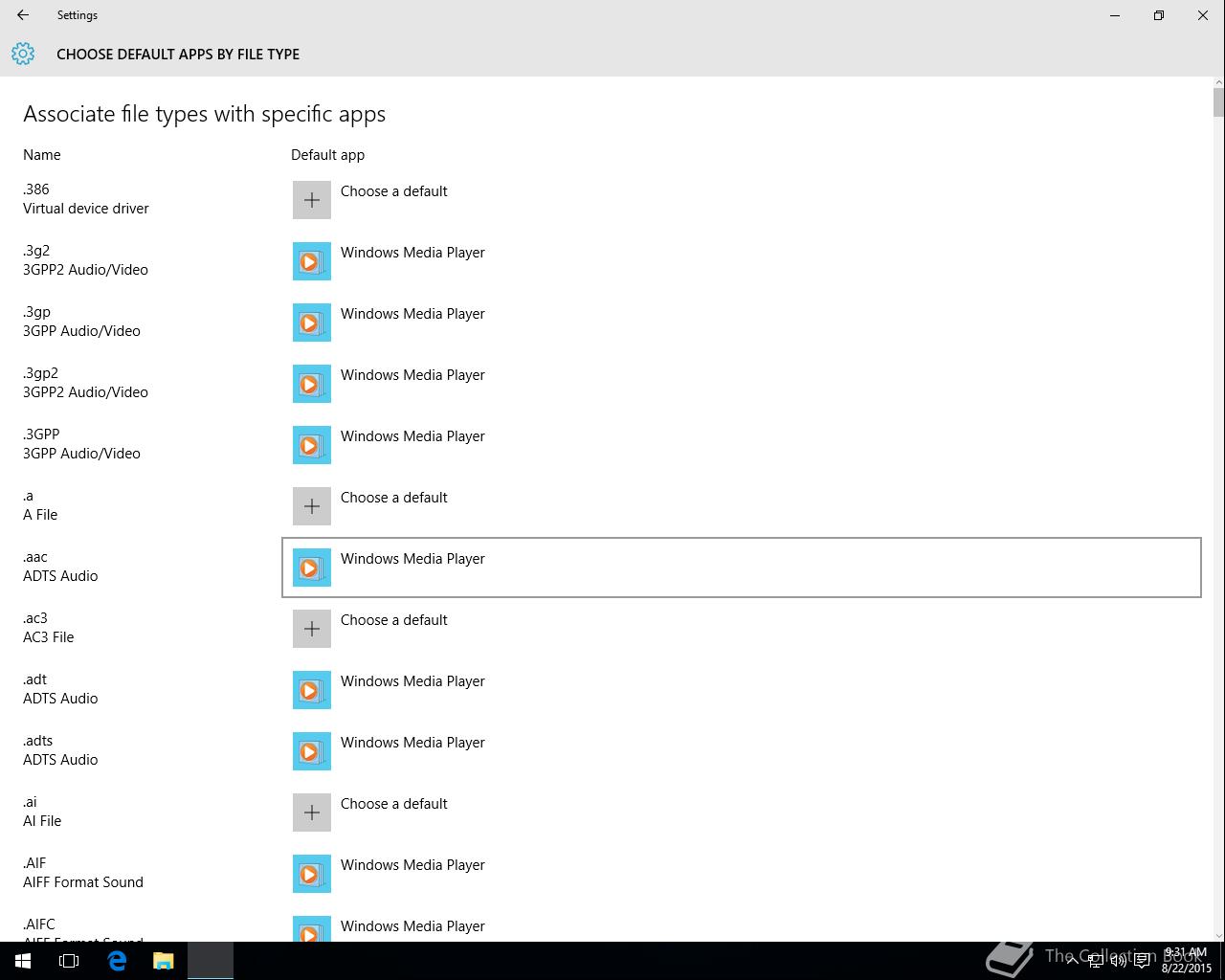Change Windows Media Player label for .3gp
This screenshot has width=1225, height=980.
click(412, 314)
